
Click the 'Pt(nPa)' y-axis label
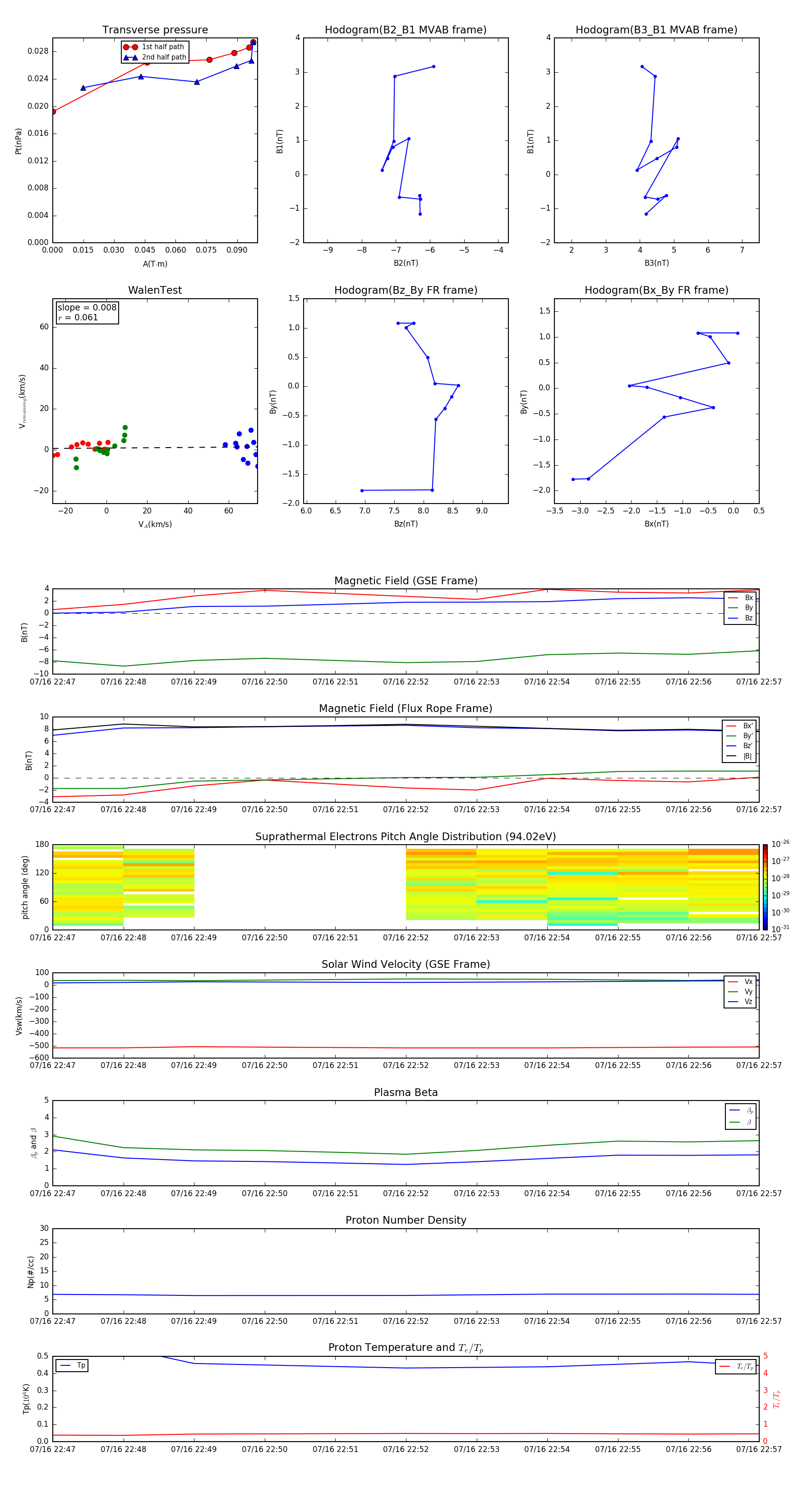tap(18, 141)
